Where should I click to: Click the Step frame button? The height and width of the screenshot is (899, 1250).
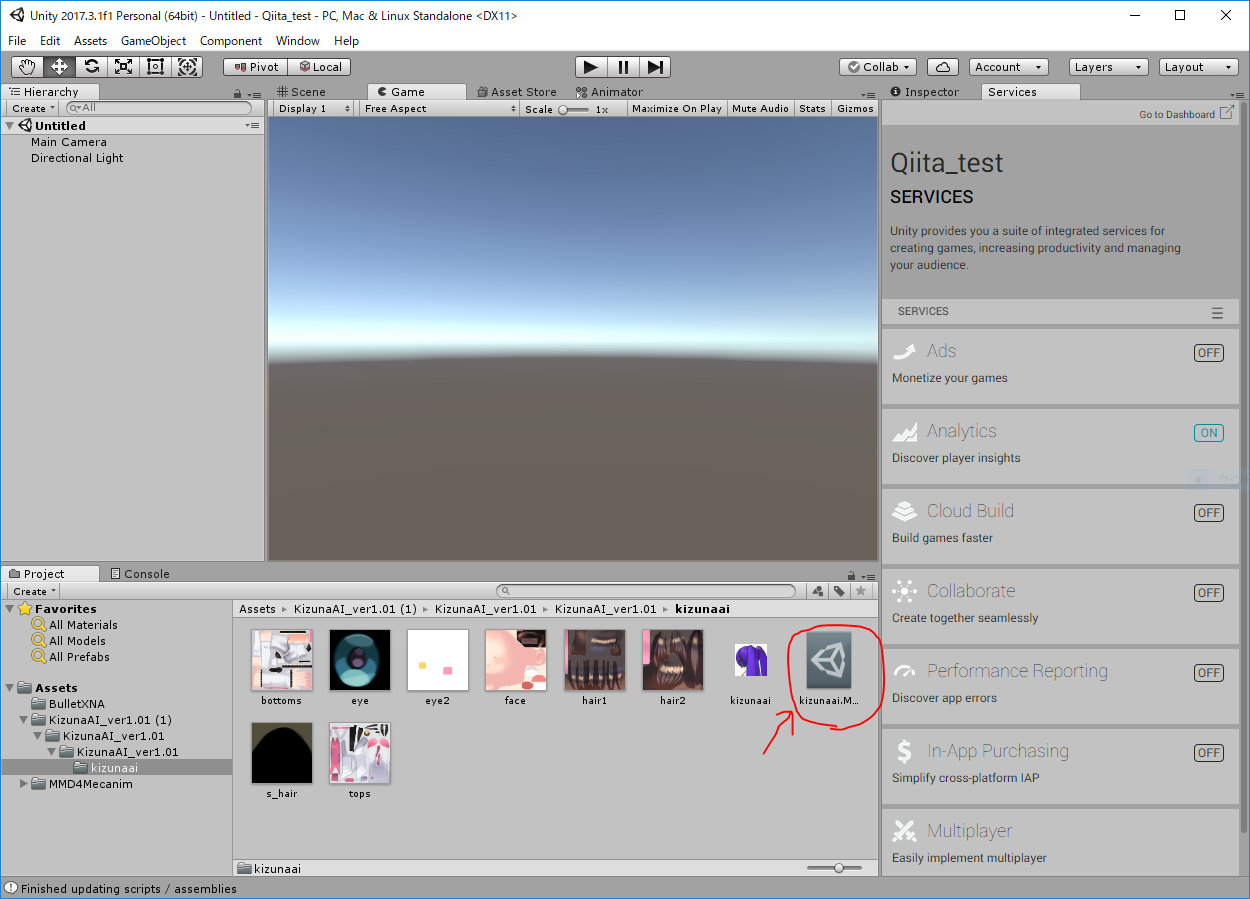tap(655, 67)
